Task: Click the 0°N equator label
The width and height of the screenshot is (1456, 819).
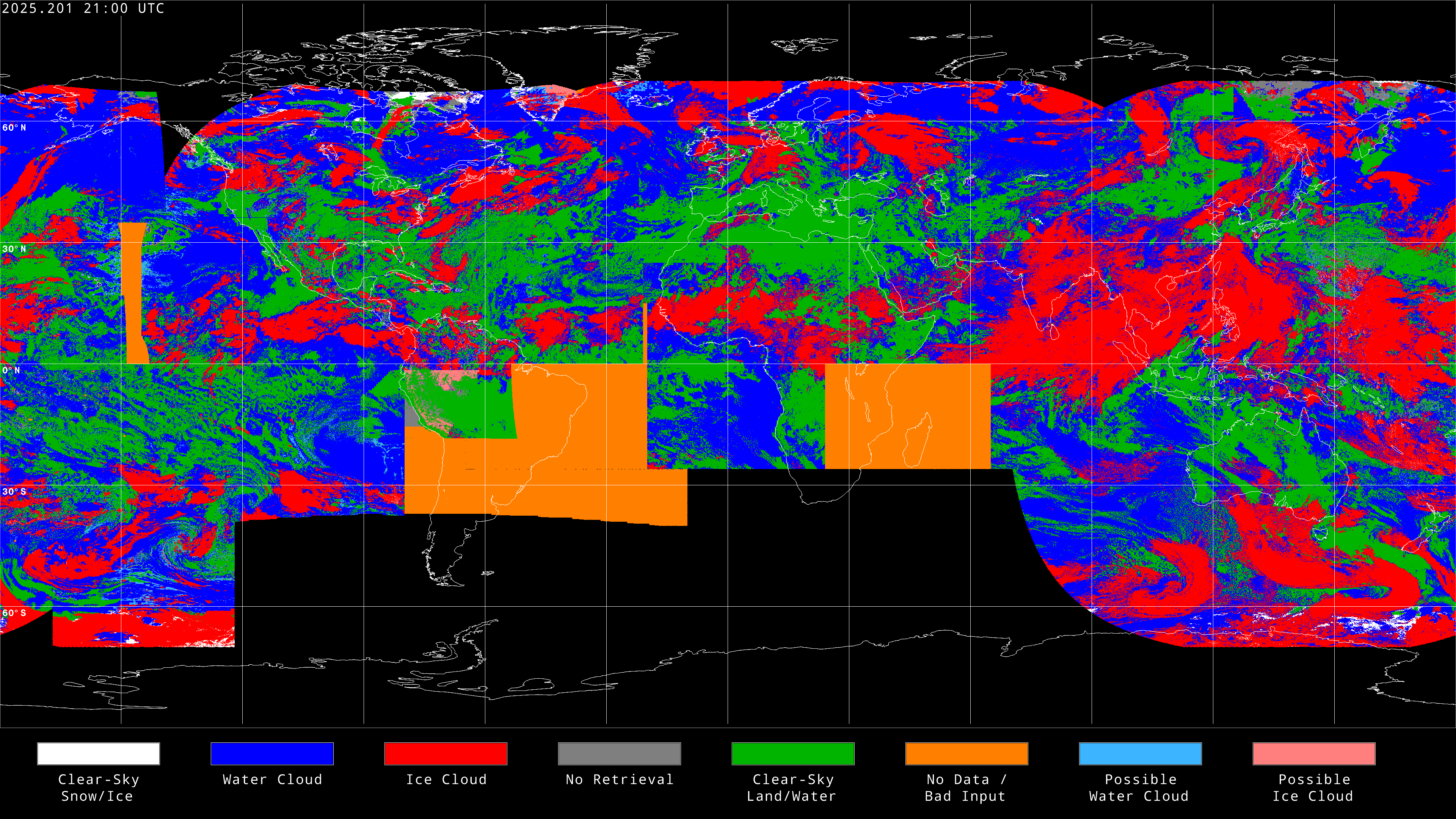Action: pos(11,371)
